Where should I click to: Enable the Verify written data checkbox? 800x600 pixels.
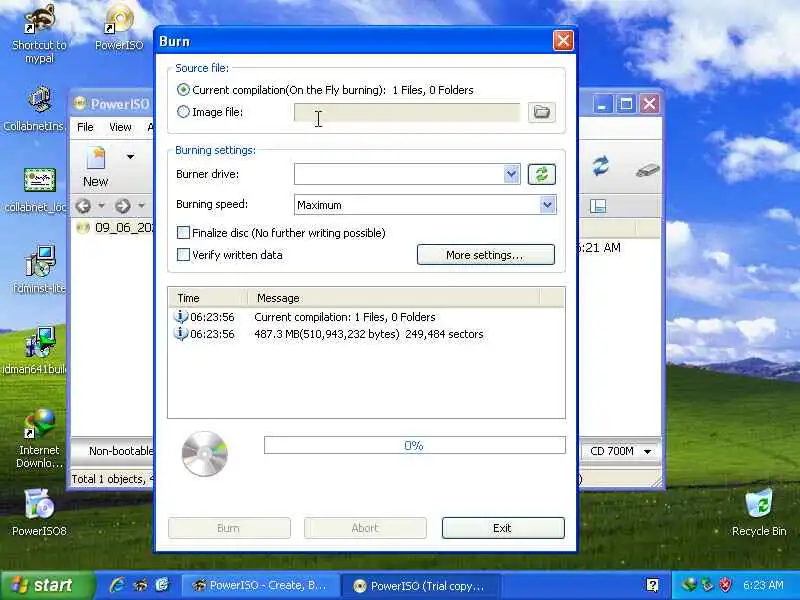pos(183,255)
